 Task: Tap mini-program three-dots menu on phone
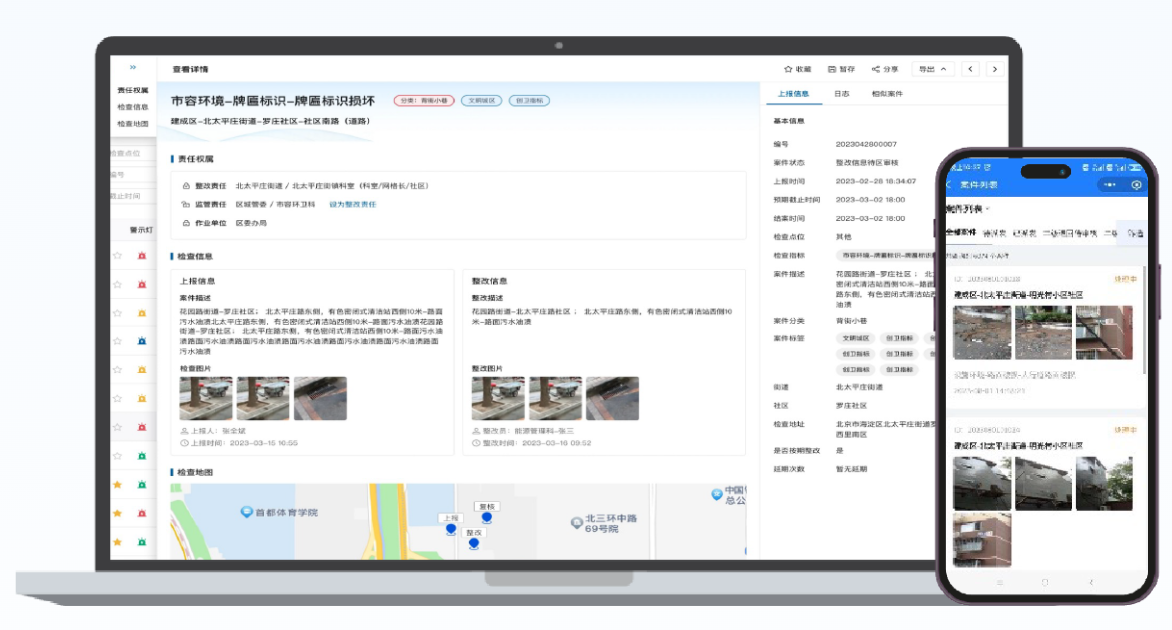tap(1108, 185)
